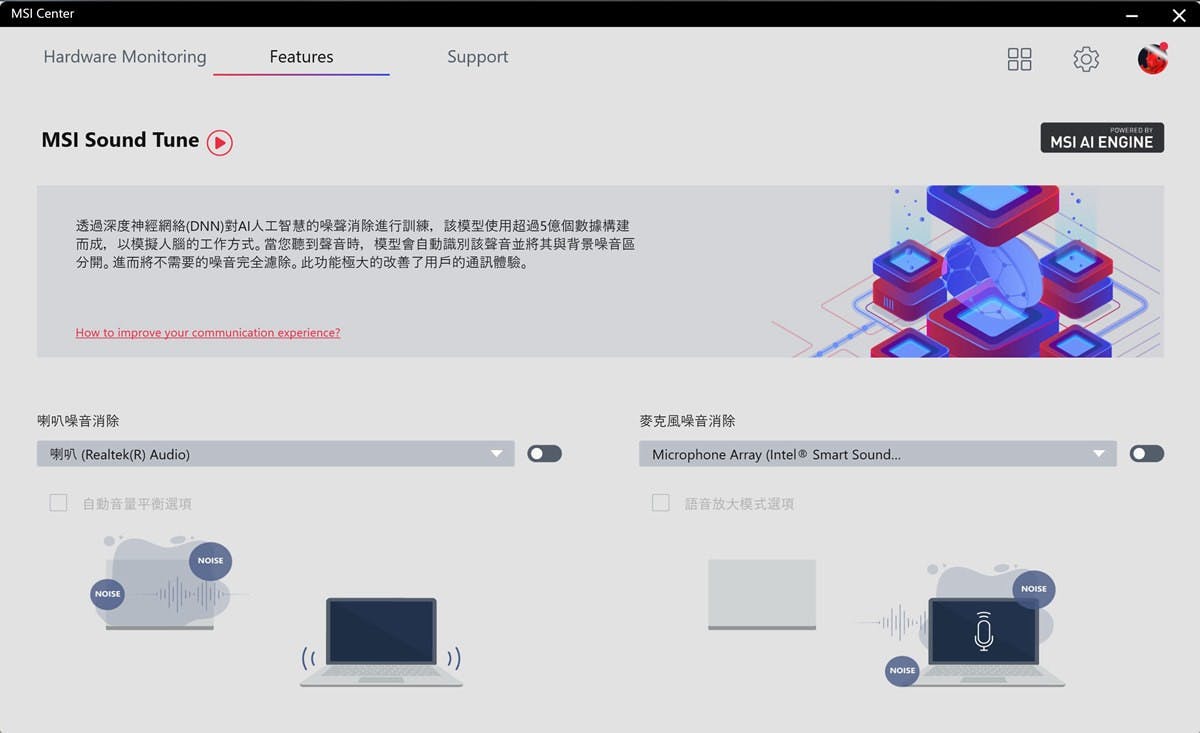1200x733 pixels.
Task: Enable microphone noise cancellation toggle
Action: point(1146,454)
